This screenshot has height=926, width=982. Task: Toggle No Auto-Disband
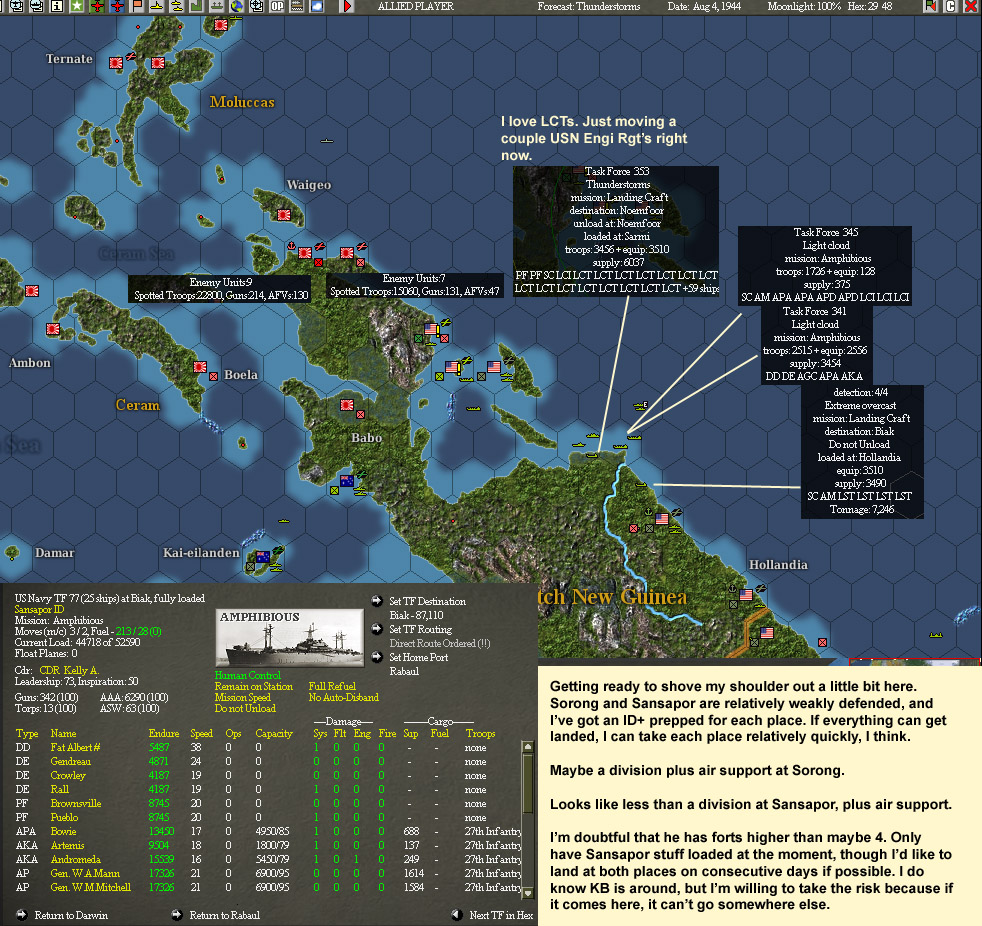pos(343,697)
